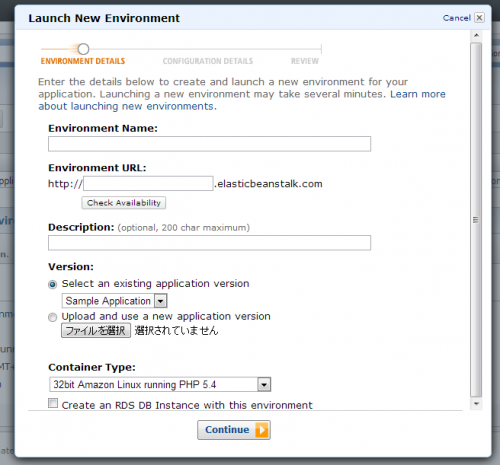
Task: Go to Review step
Action: pyautogui.click(x=305, y=61)
